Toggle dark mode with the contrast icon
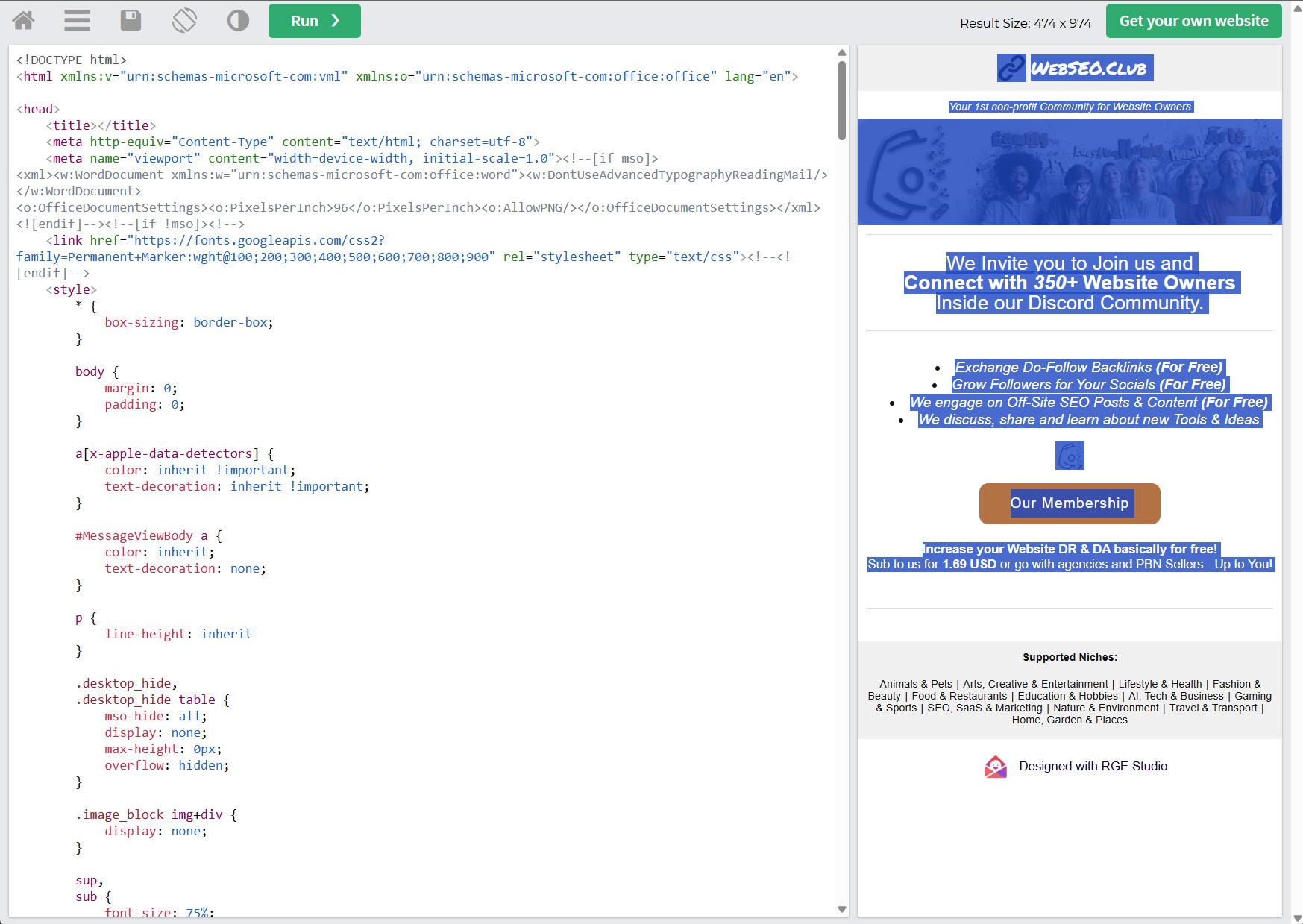Screen dimensions: 1303x924 pos(238,21)
